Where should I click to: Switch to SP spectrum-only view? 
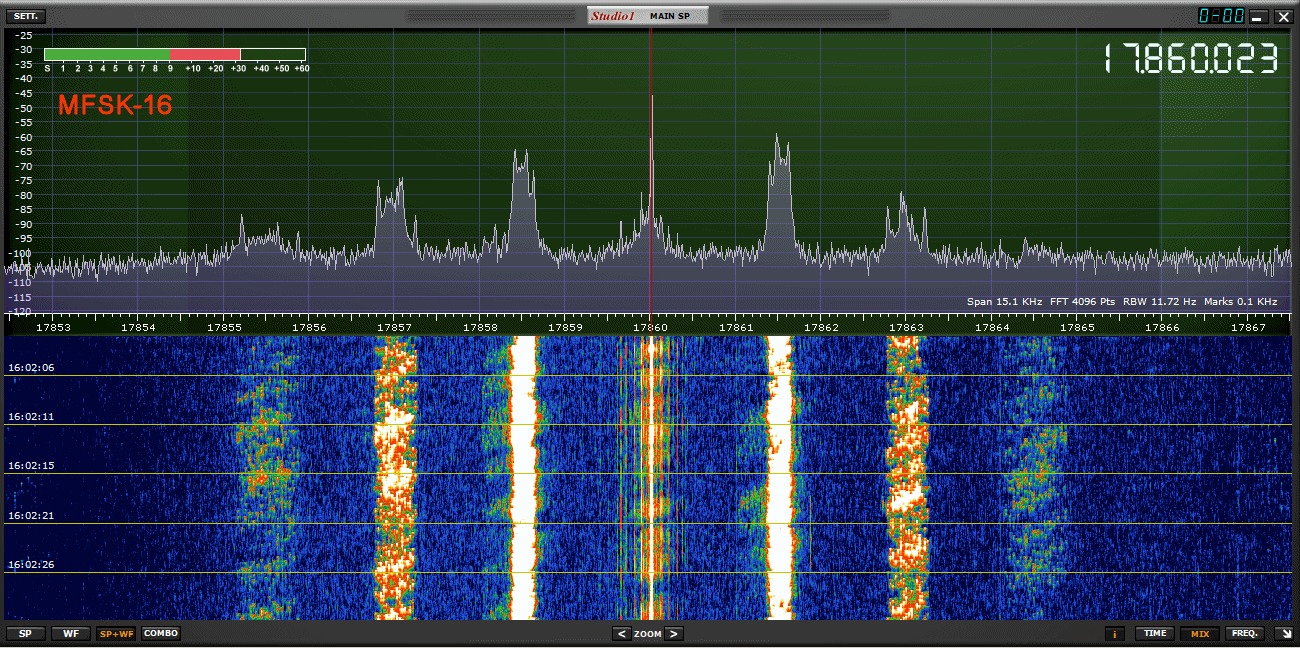pos(26,633)
